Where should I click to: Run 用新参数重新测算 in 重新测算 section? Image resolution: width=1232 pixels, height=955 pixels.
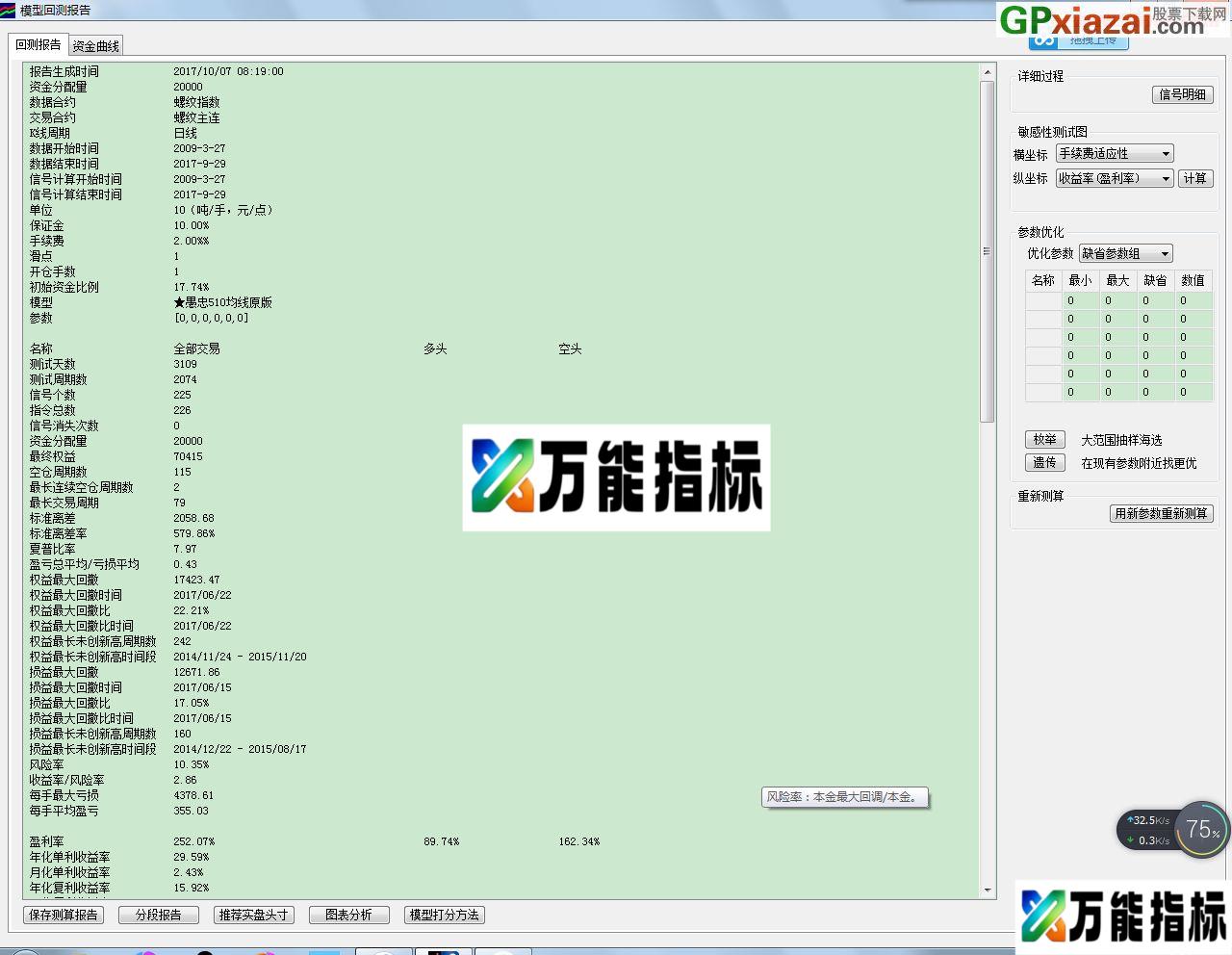pos(1161,513)
